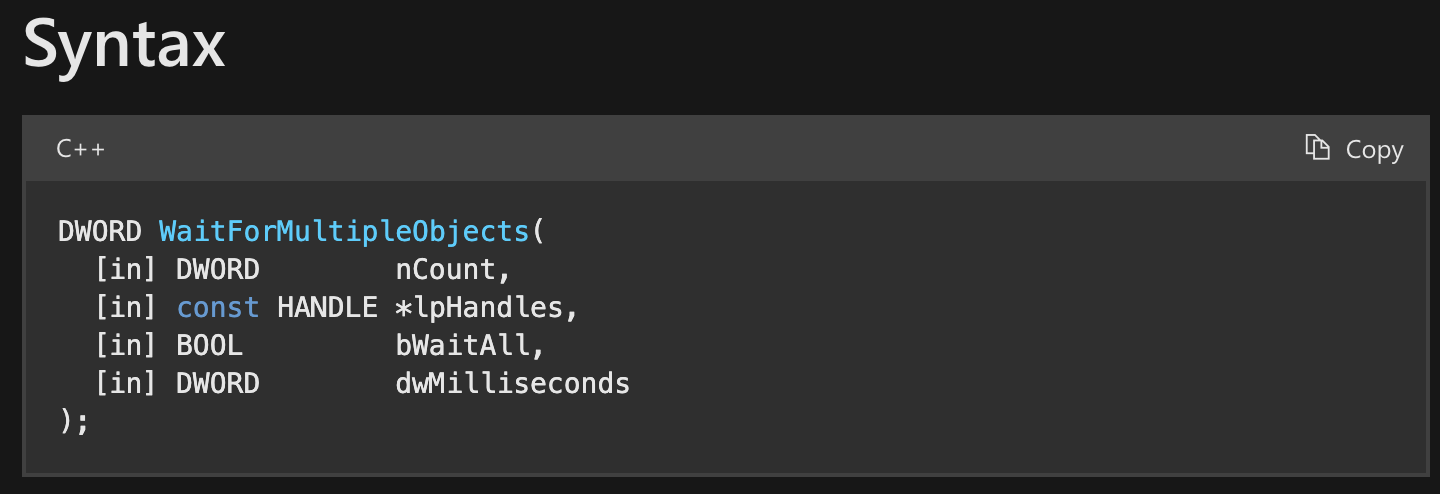Click the [in] annotation before nCount's DWORD
The height and width of the screenshot is (494, 1440).
click(127, 269)
